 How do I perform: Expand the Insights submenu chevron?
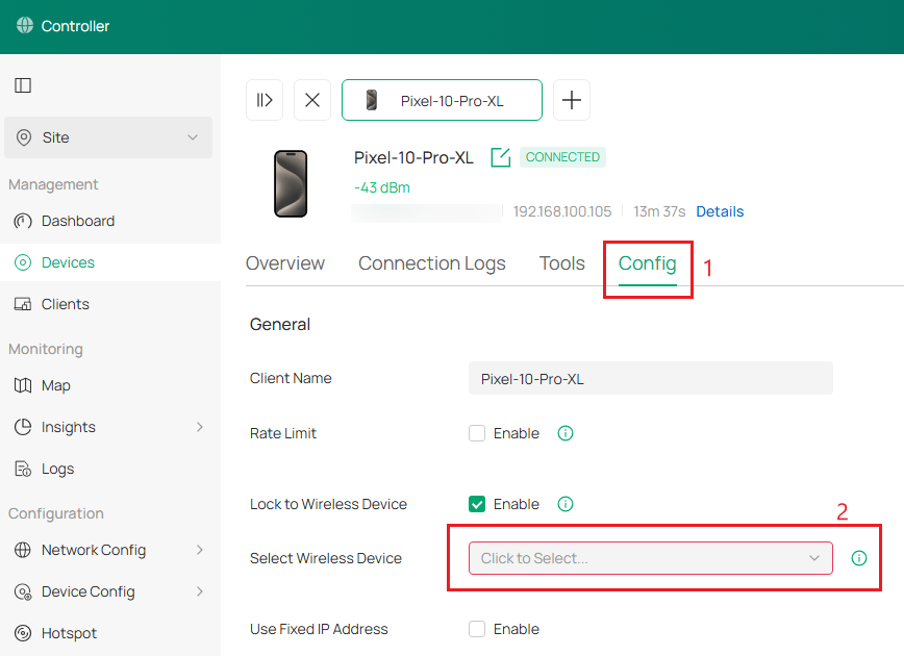pos(199,427)
